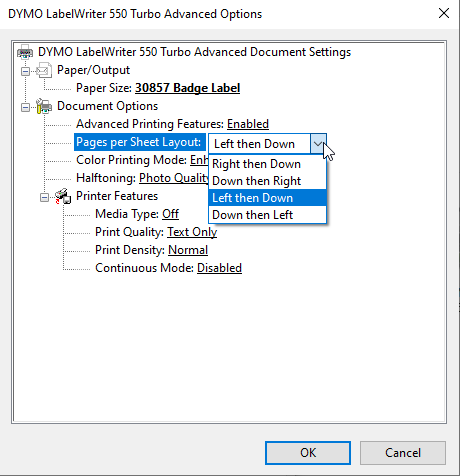460x476 pixels.
Task: Collapse the Paper/Output tree node
Action: point(25,71)
